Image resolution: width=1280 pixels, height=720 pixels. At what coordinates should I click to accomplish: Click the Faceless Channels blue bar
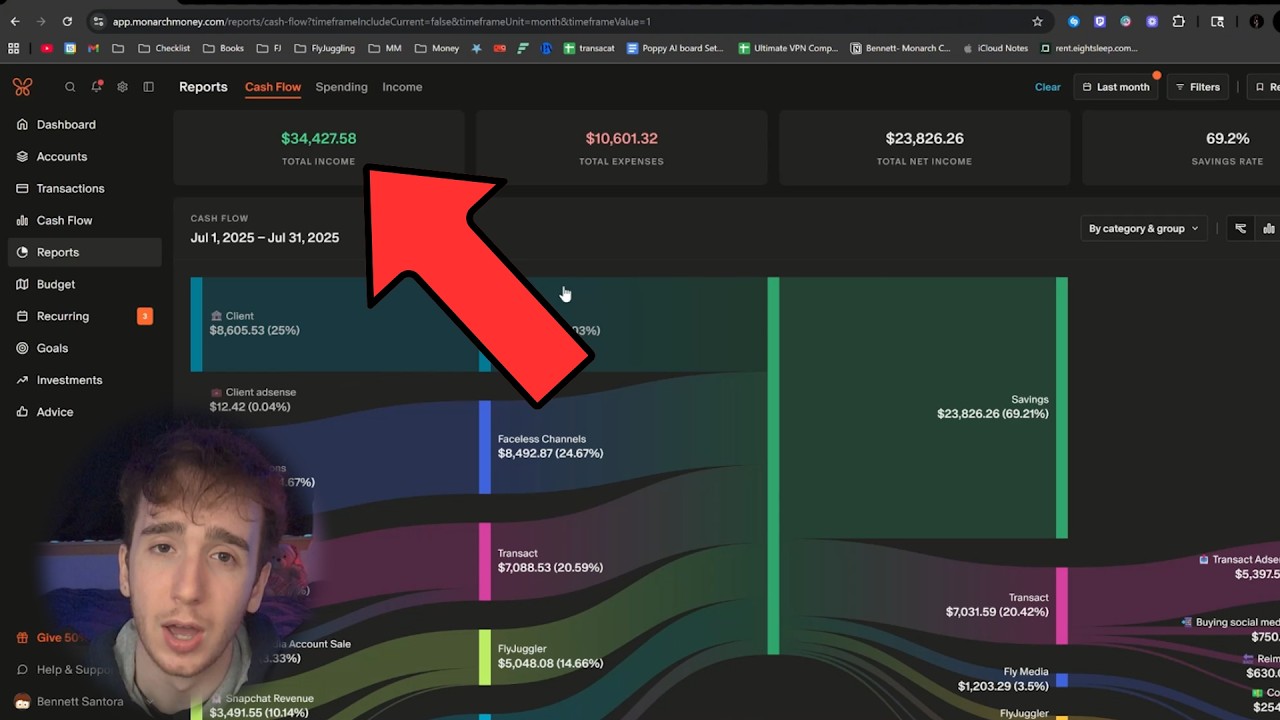(x=485, y=447)
